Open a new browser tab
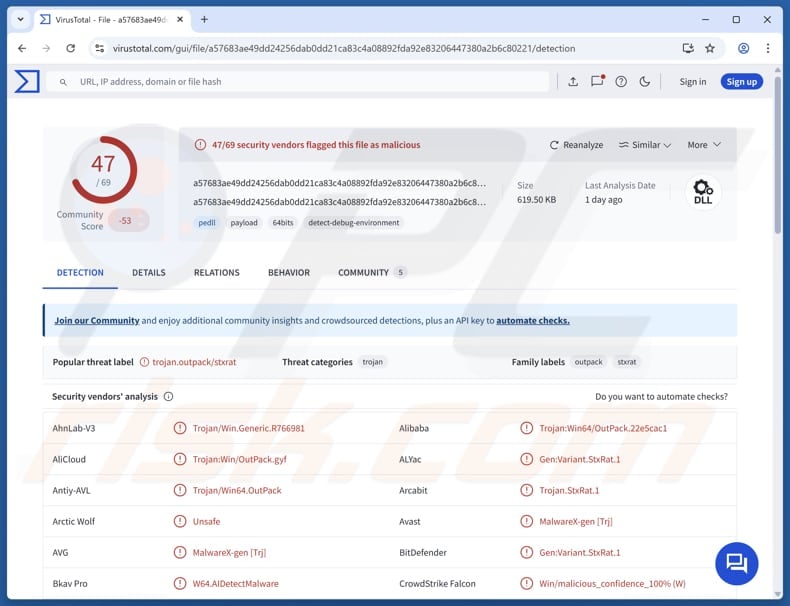This screenshot has width=790, height=606. click(x=204, y=20)
